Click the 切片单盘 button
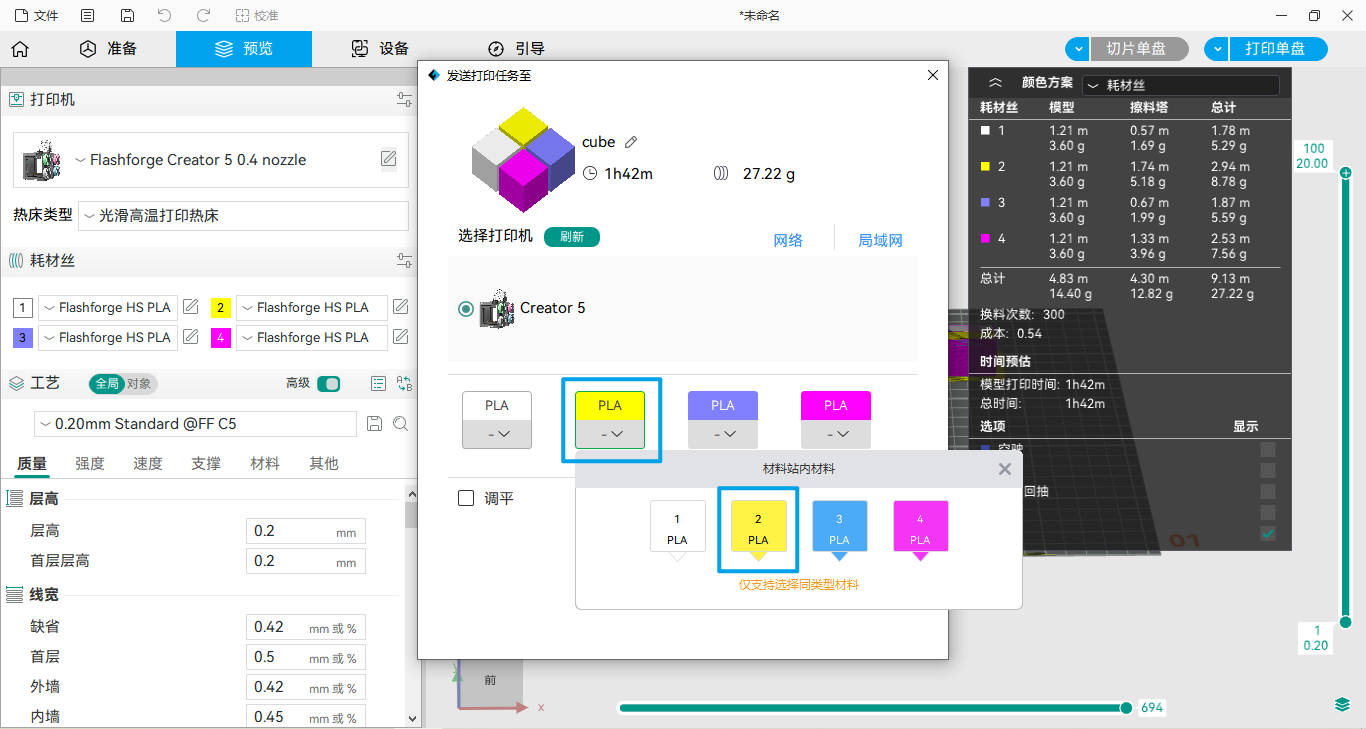Screen dimensions: 1366x729 [1139, 49]
